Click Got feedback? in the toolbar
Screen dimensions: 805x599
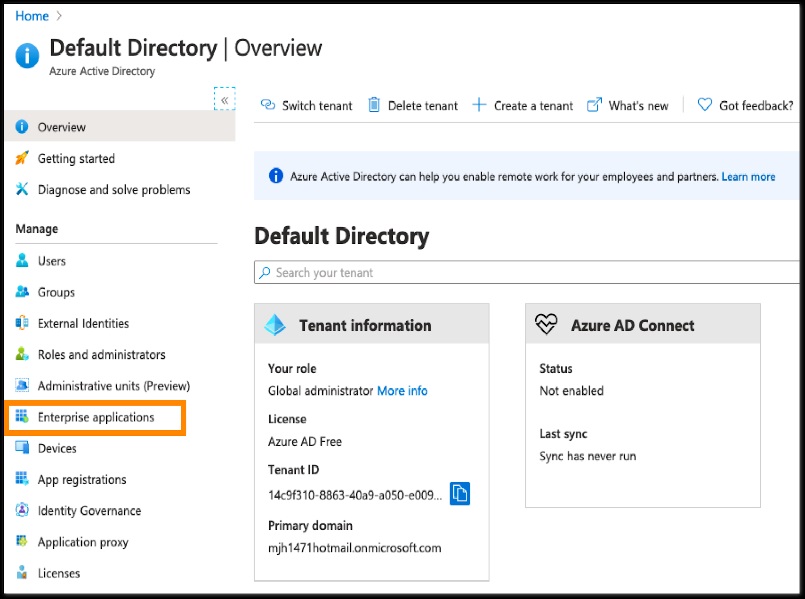point(745,105)
